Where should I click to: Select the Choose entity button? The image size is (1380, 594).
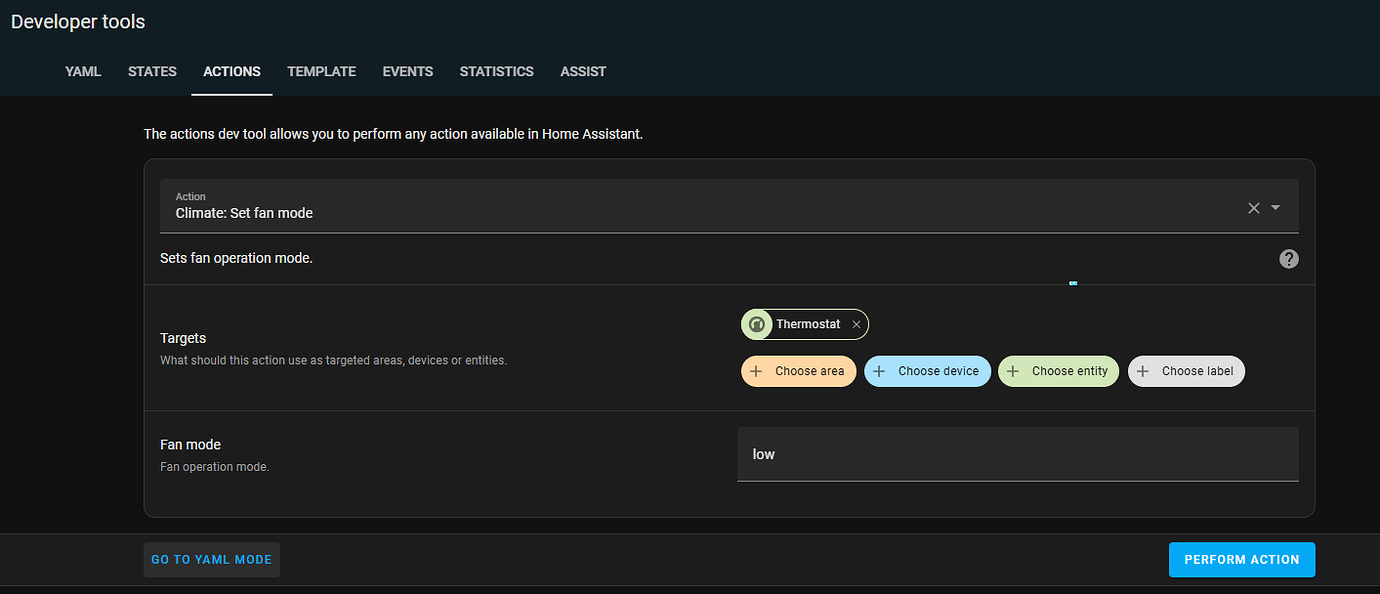[x=1058, y=371]
